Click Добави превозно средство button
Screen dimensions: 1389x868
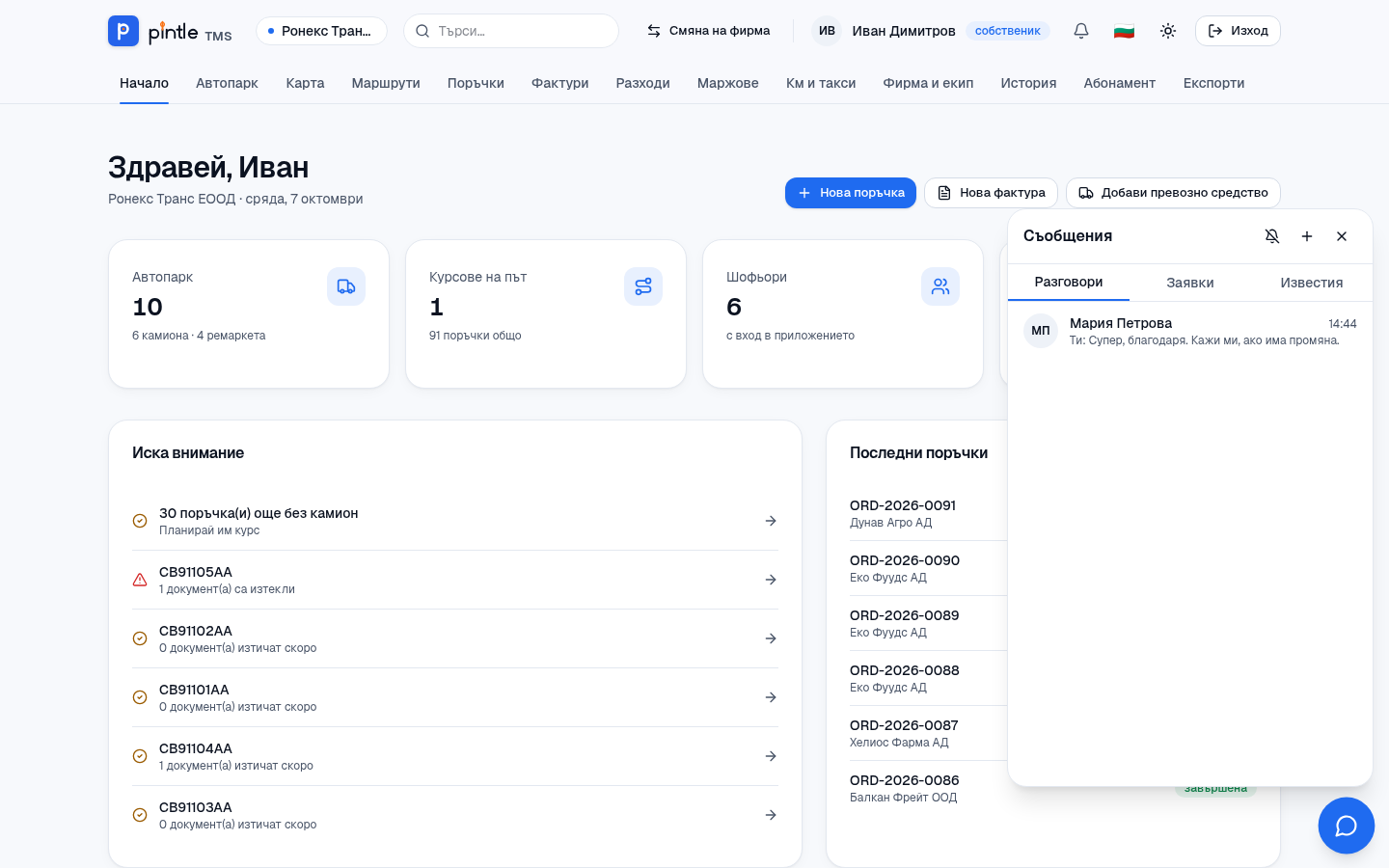pyautogui.click(x=1173, y=193)
